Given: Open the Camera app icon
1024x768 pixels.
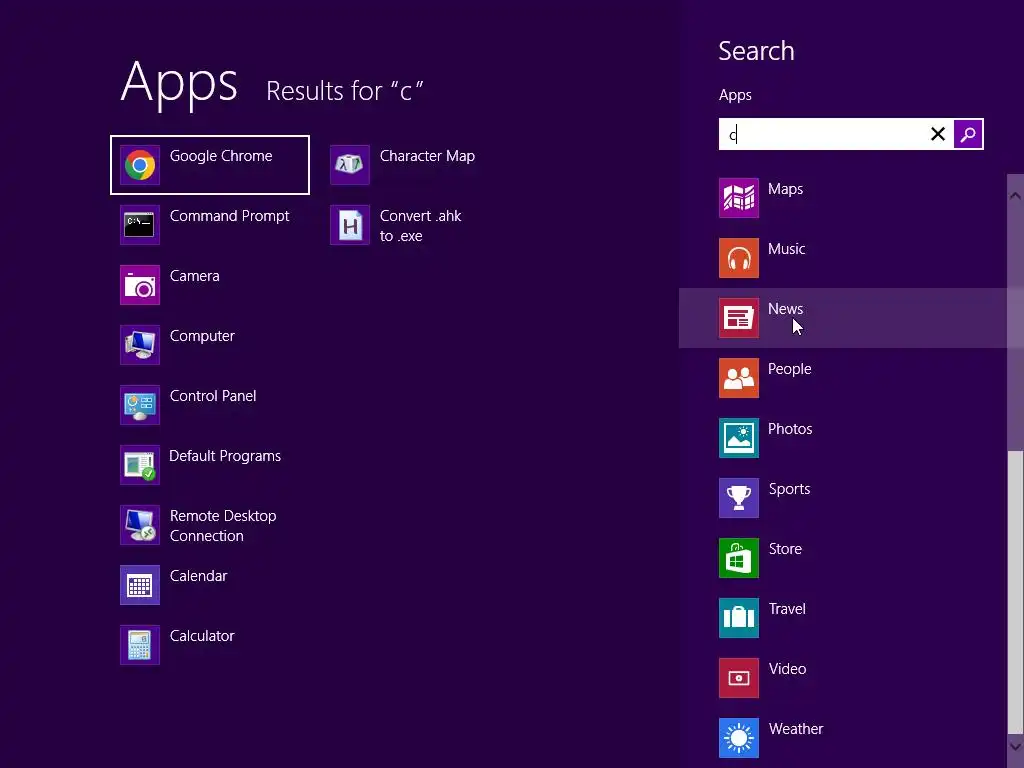Looking at the screenshot, I should pyautogui.click(x=140, y=285).
